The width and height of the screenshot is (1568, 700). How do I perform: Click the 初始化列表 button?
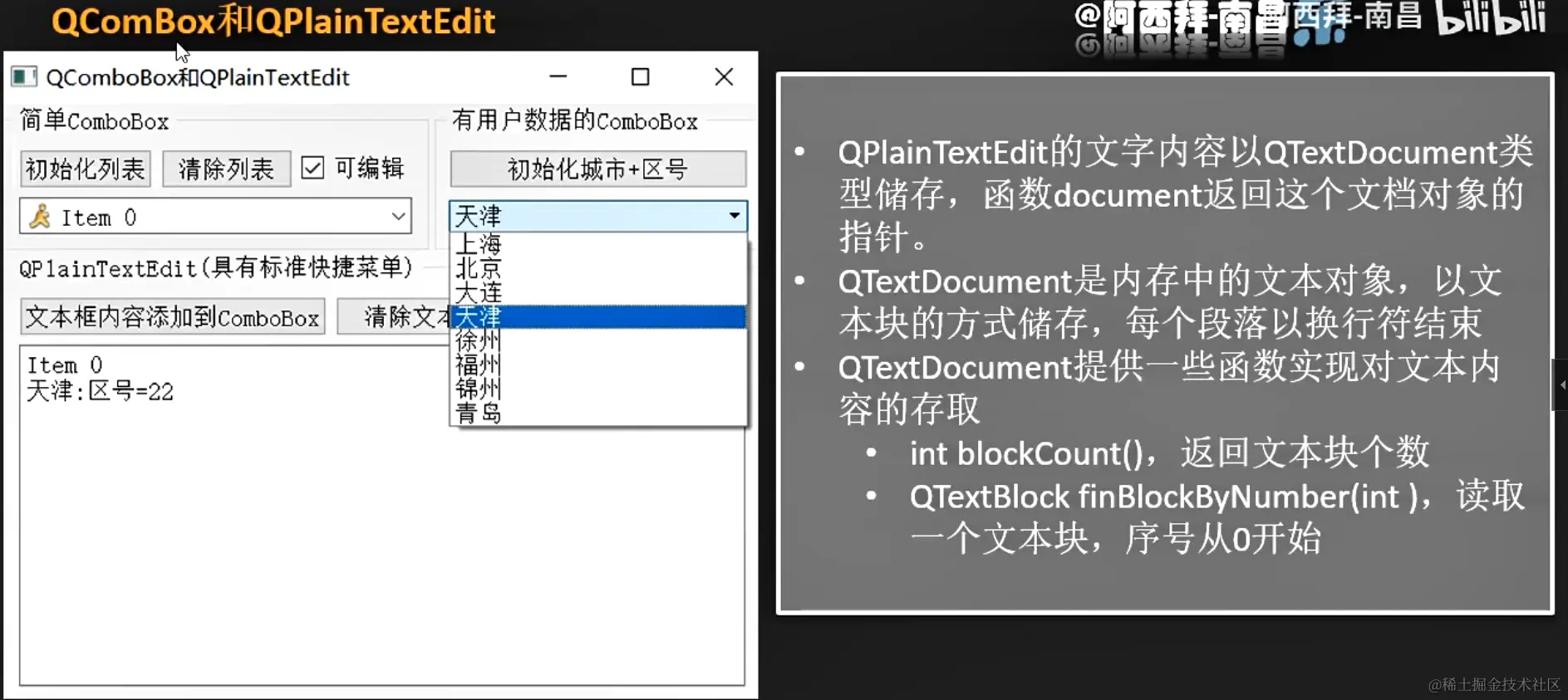85,169
